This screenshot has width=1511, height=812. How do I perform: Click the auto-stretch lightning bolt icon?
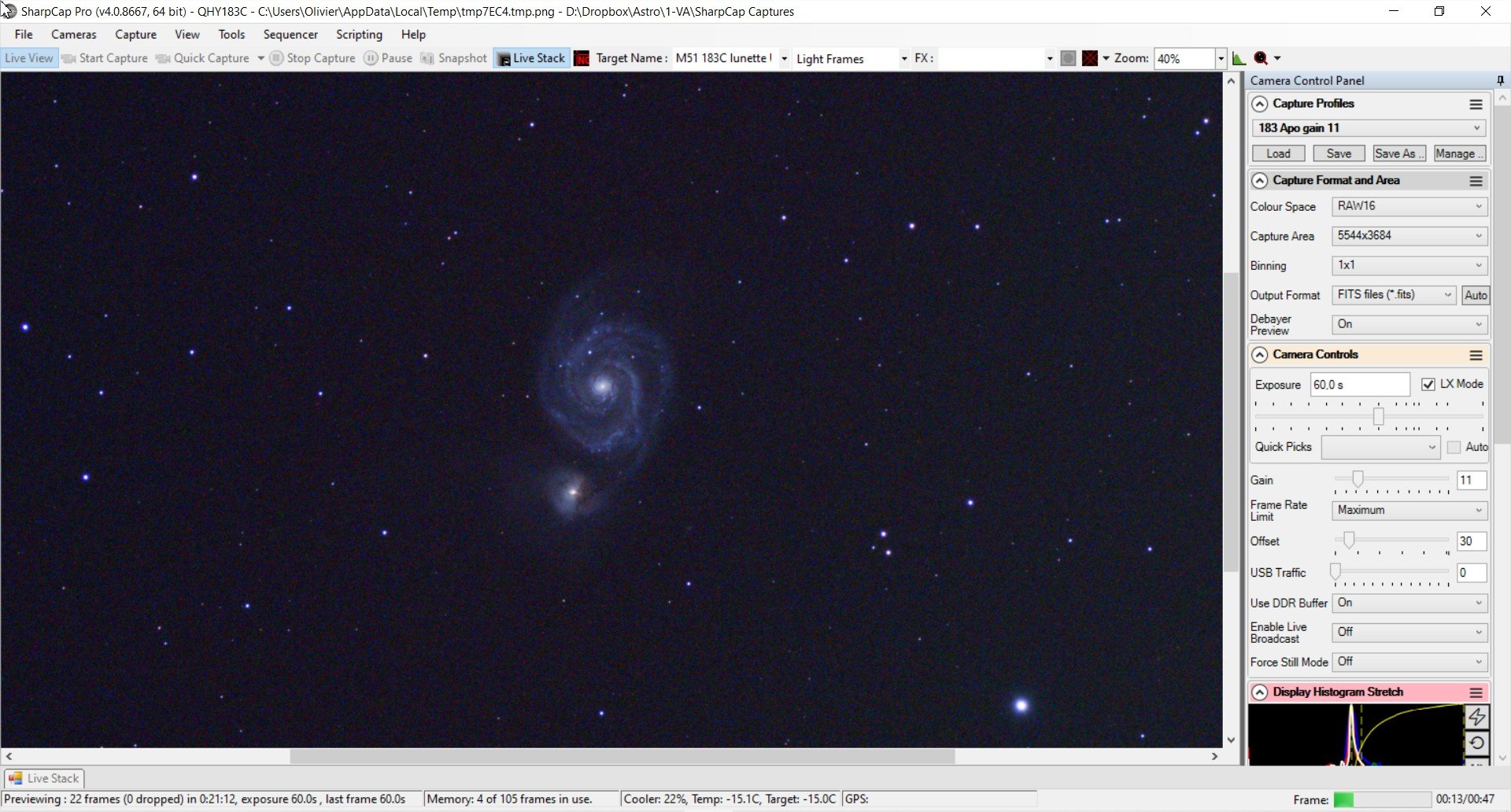click(1476, 717)
